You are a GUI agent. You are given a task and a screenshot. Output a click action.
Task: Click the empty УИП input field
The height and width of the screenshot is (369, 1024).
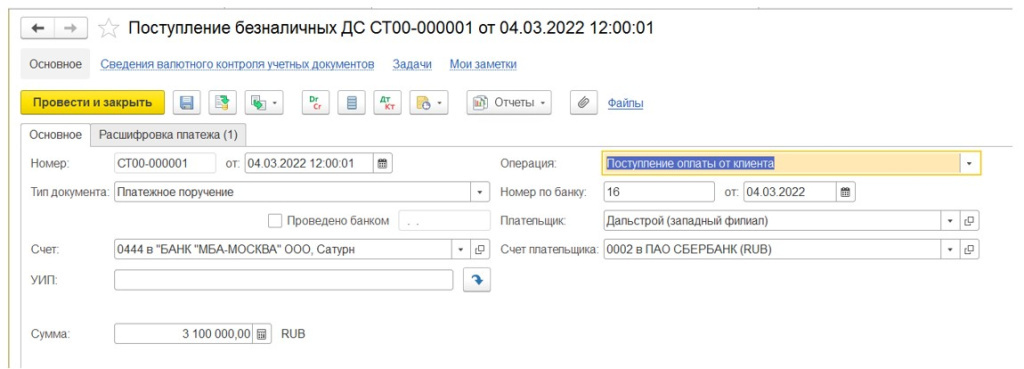[283, 280]
